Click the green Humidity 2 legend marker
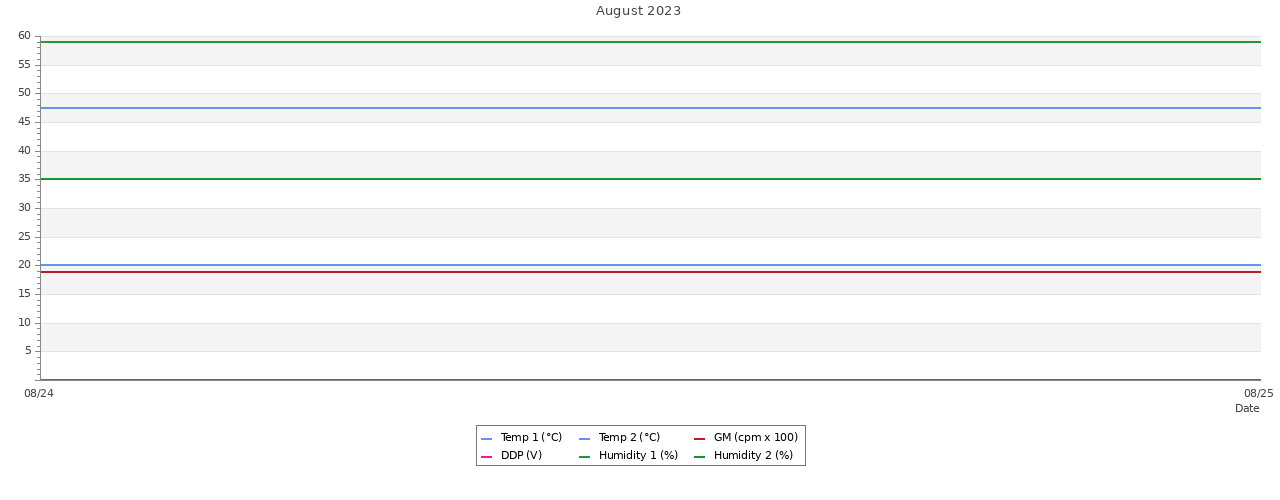 click(700, 457)
